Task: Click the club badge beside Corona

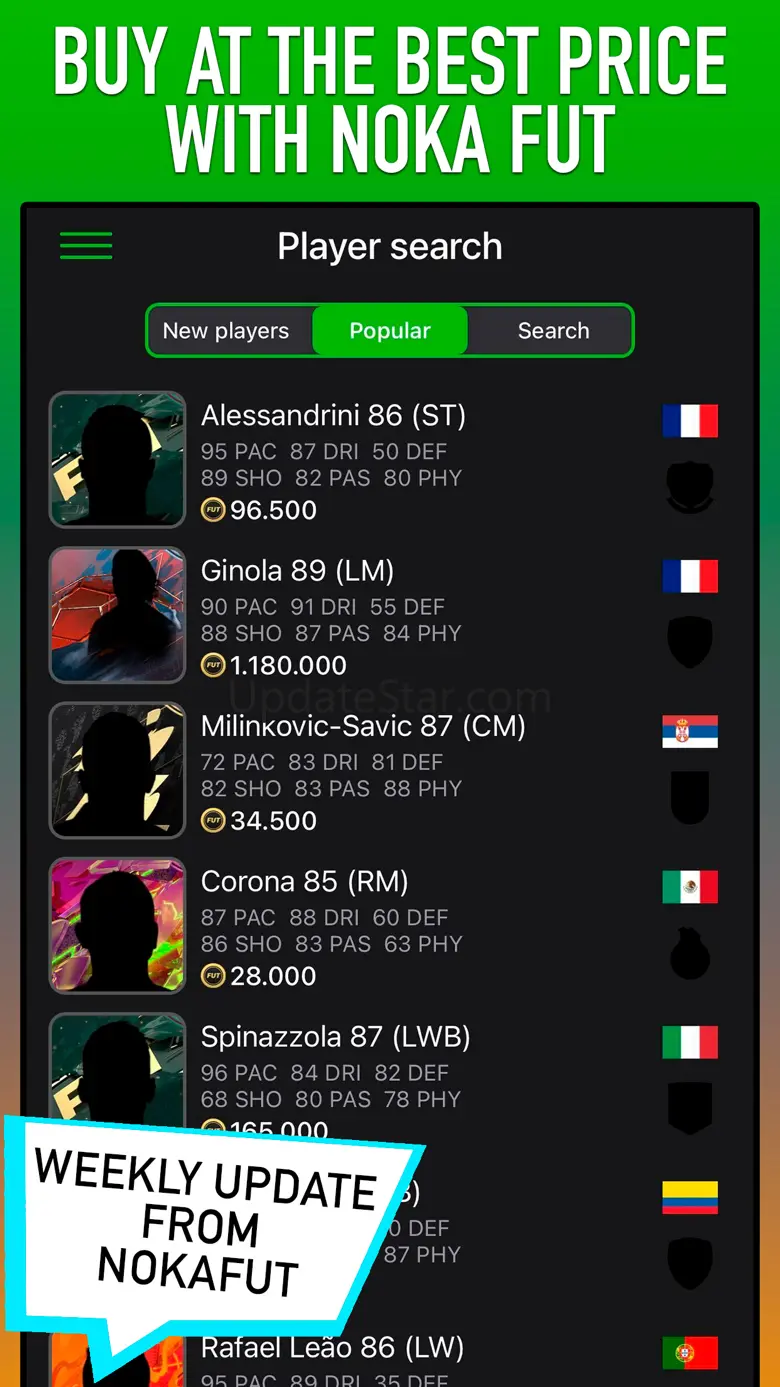Action: [690, 953]
